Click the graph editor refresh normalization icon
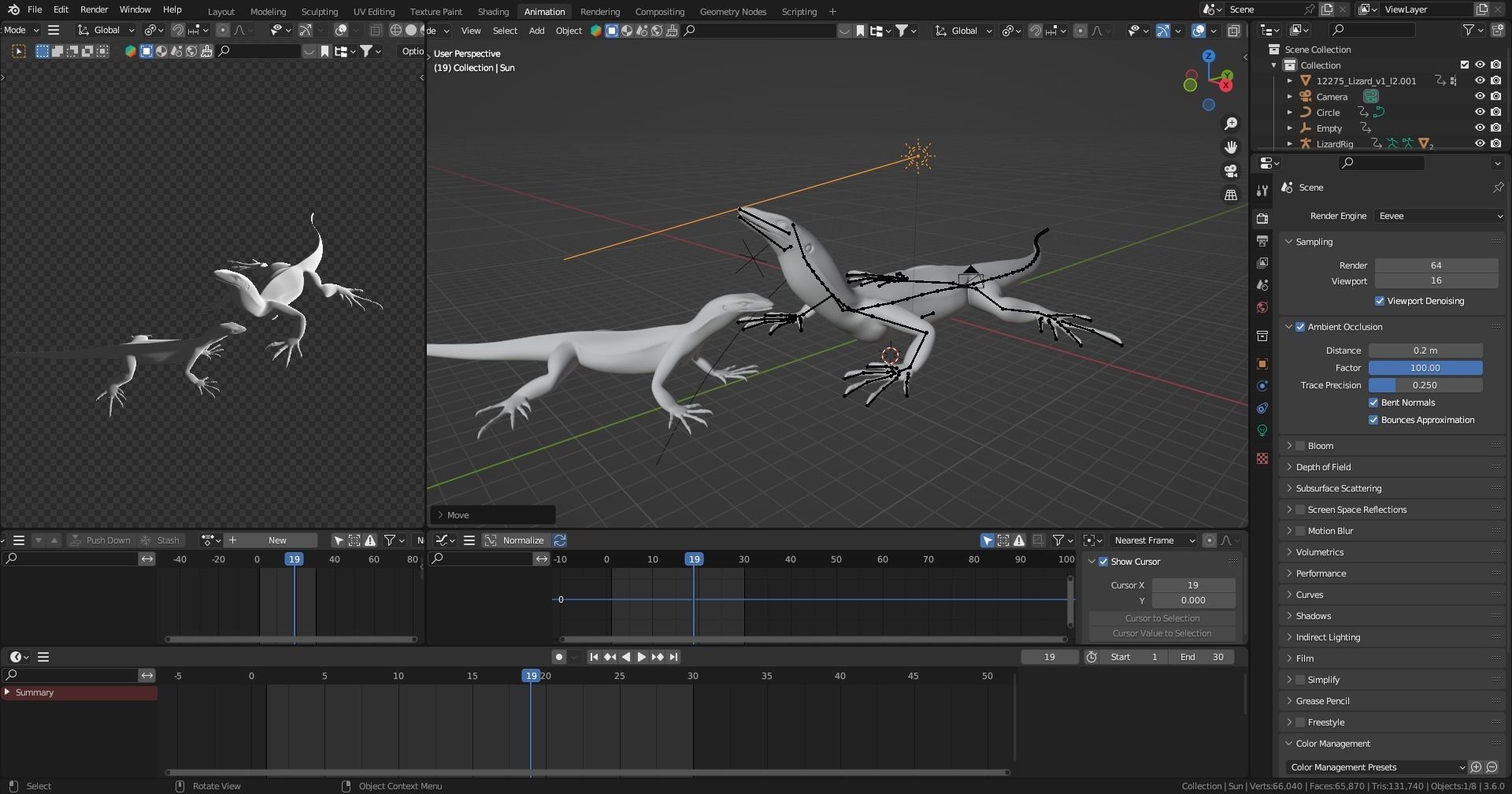 560,540
